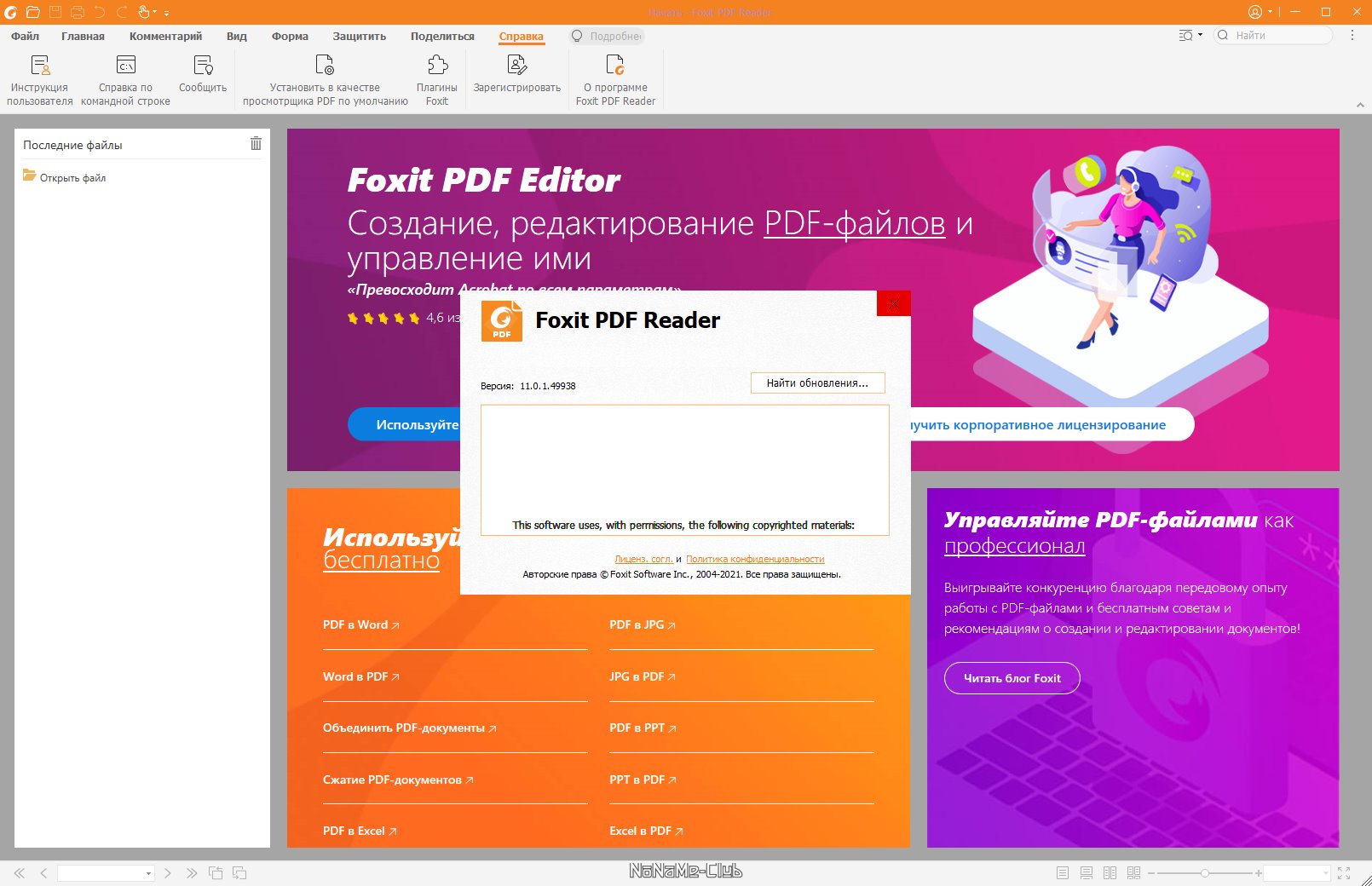The height and width of the screenshot is (886, 1372).
Task: Open the Политика конфиденциальности link
Action: point(755,560)
